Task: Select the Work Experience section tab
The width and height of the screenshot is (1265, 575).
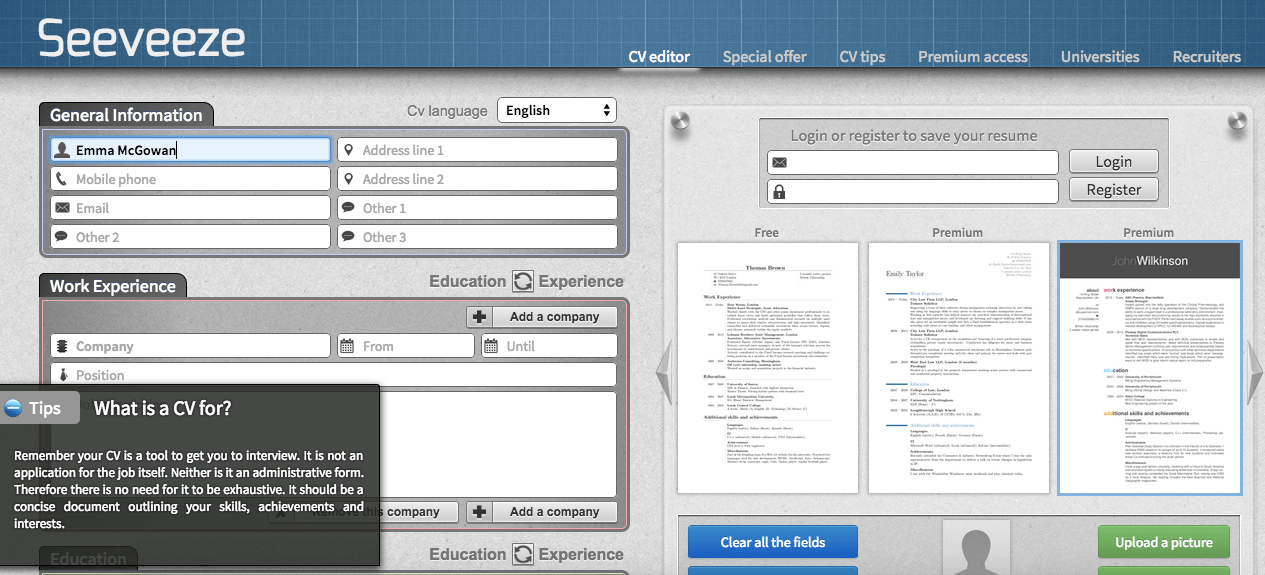Action: coord(113,286)
